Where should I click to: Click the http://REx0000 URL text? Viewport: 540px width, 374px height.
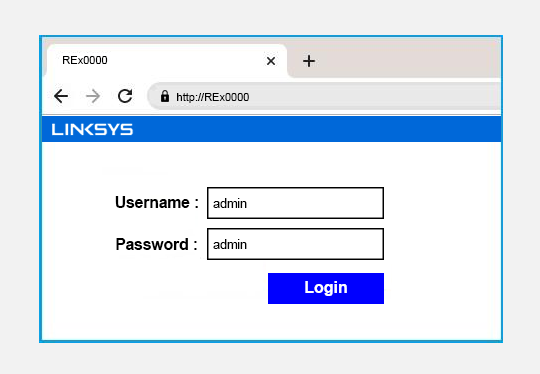click(x=212, y=97)
